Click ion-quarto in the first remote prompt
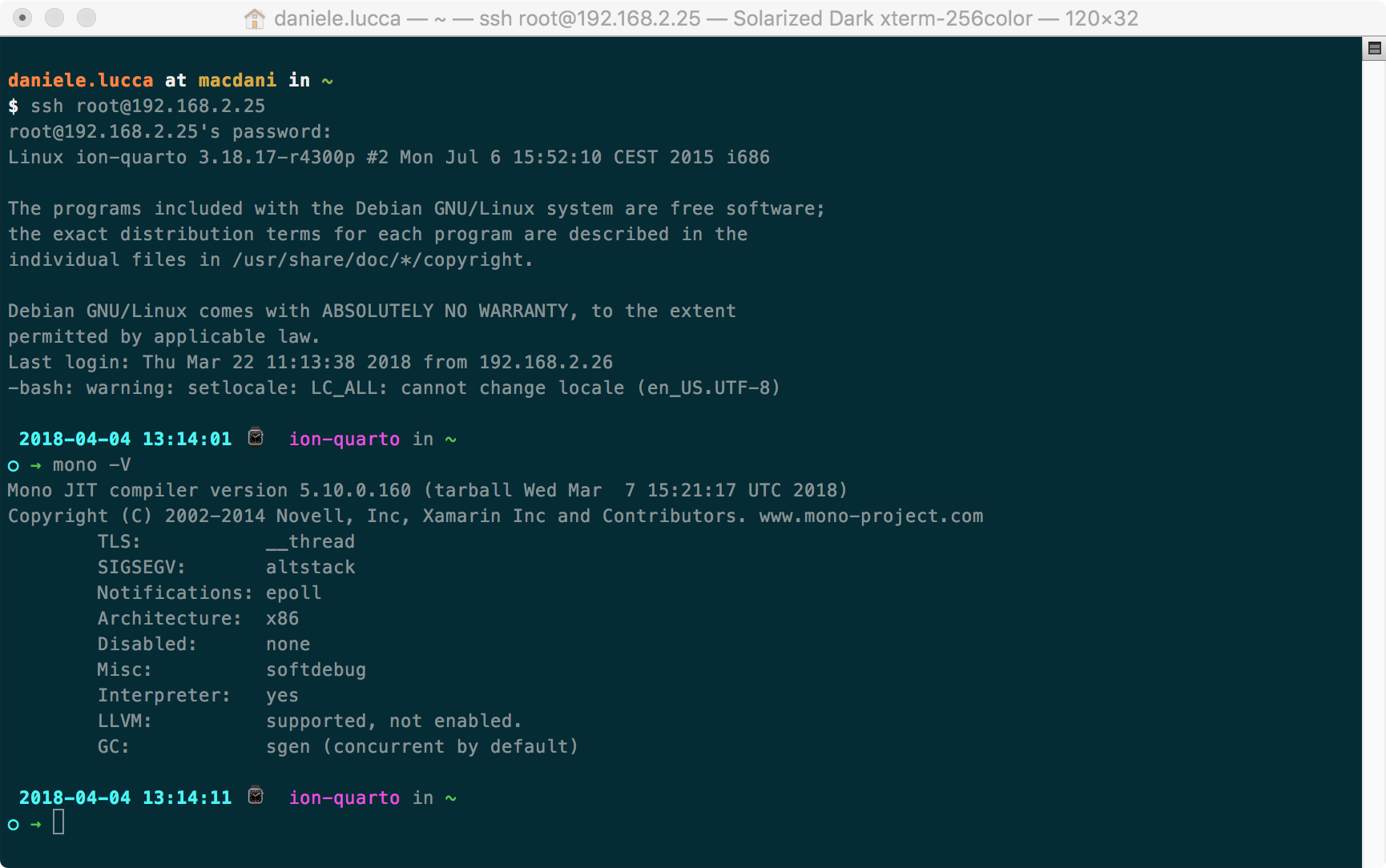This screenshot has width=1386, height=868. (344, 439)
